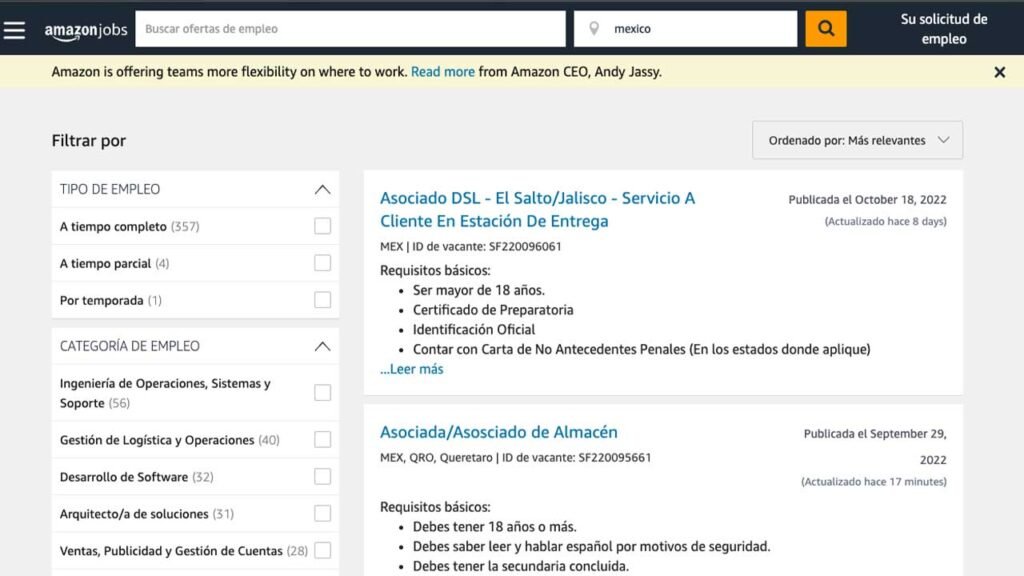Click the location pin icon
Viewport: 1024px width, 576px height.
[594, 29]
